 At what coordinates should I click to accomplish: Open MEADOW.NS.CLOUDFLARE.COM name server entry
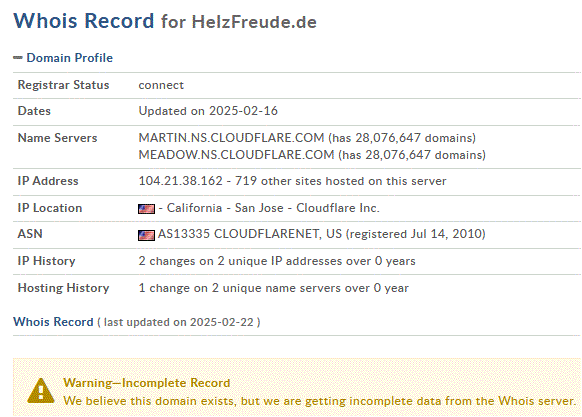[236, 154]
